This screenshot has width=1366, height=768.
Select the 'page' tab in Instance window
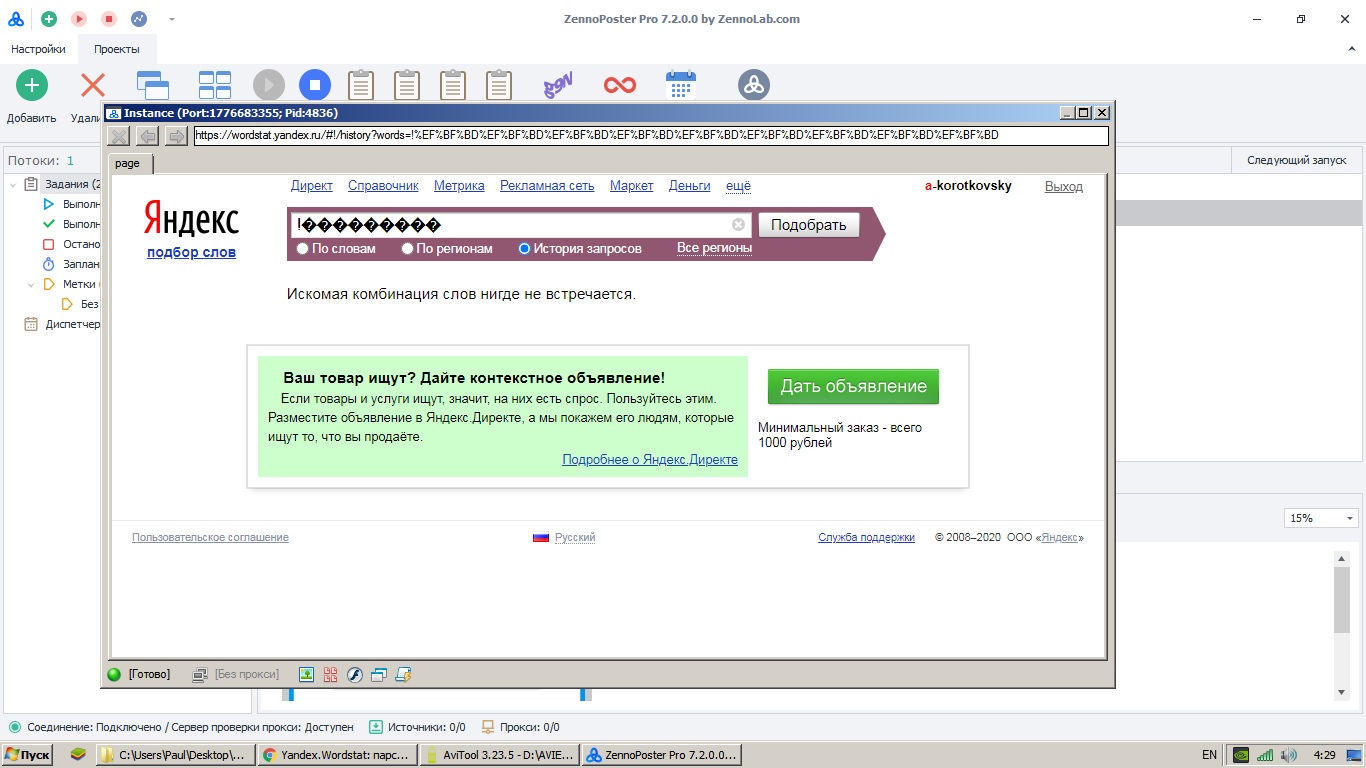[128, 163]
